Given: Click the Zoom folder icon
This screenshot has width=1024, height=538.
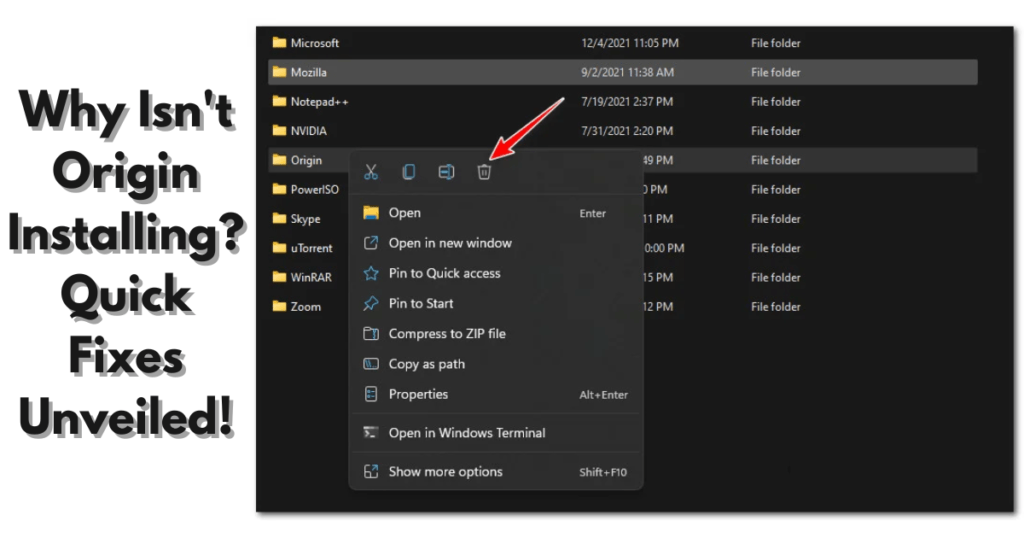Looking at the screenshot, I should pos(280,306).
